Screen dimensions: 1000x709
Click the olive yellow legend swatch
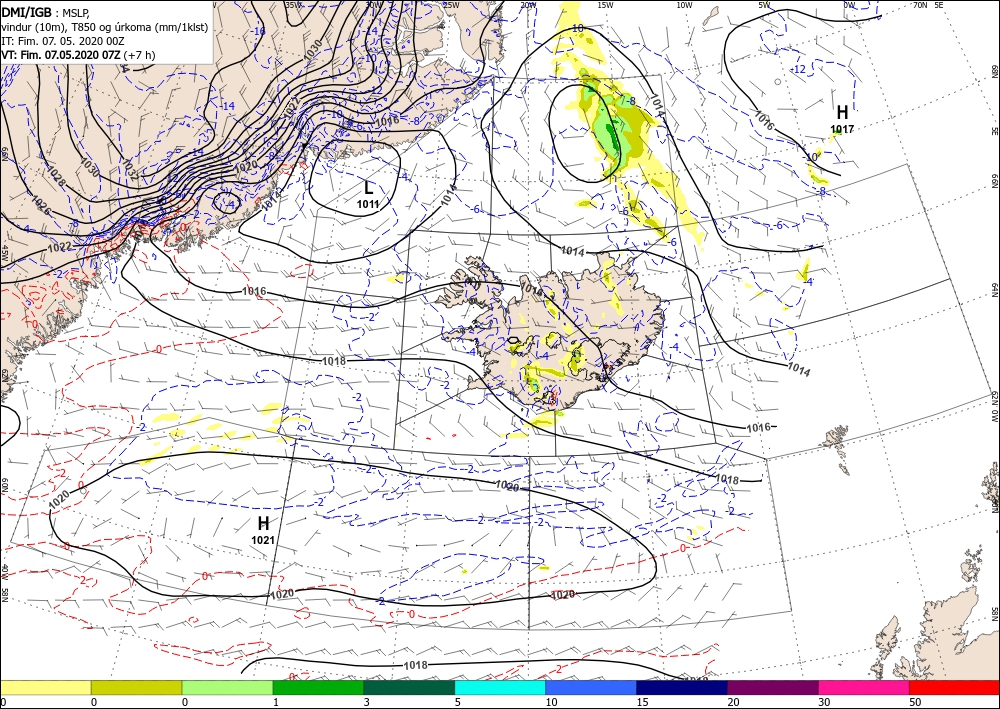(x=136, y=687)
